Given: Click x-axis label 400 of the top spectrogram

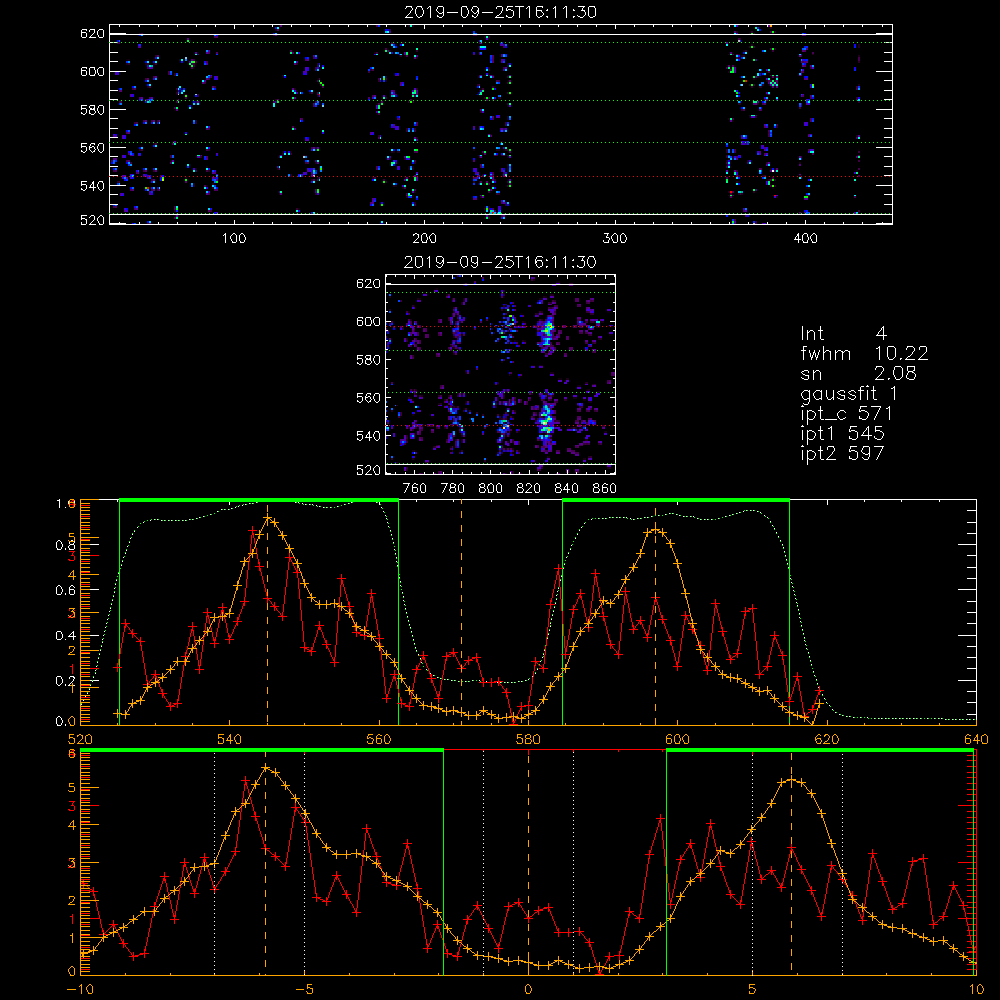Looking at the screenshot, I should click(x=805, y=239).
